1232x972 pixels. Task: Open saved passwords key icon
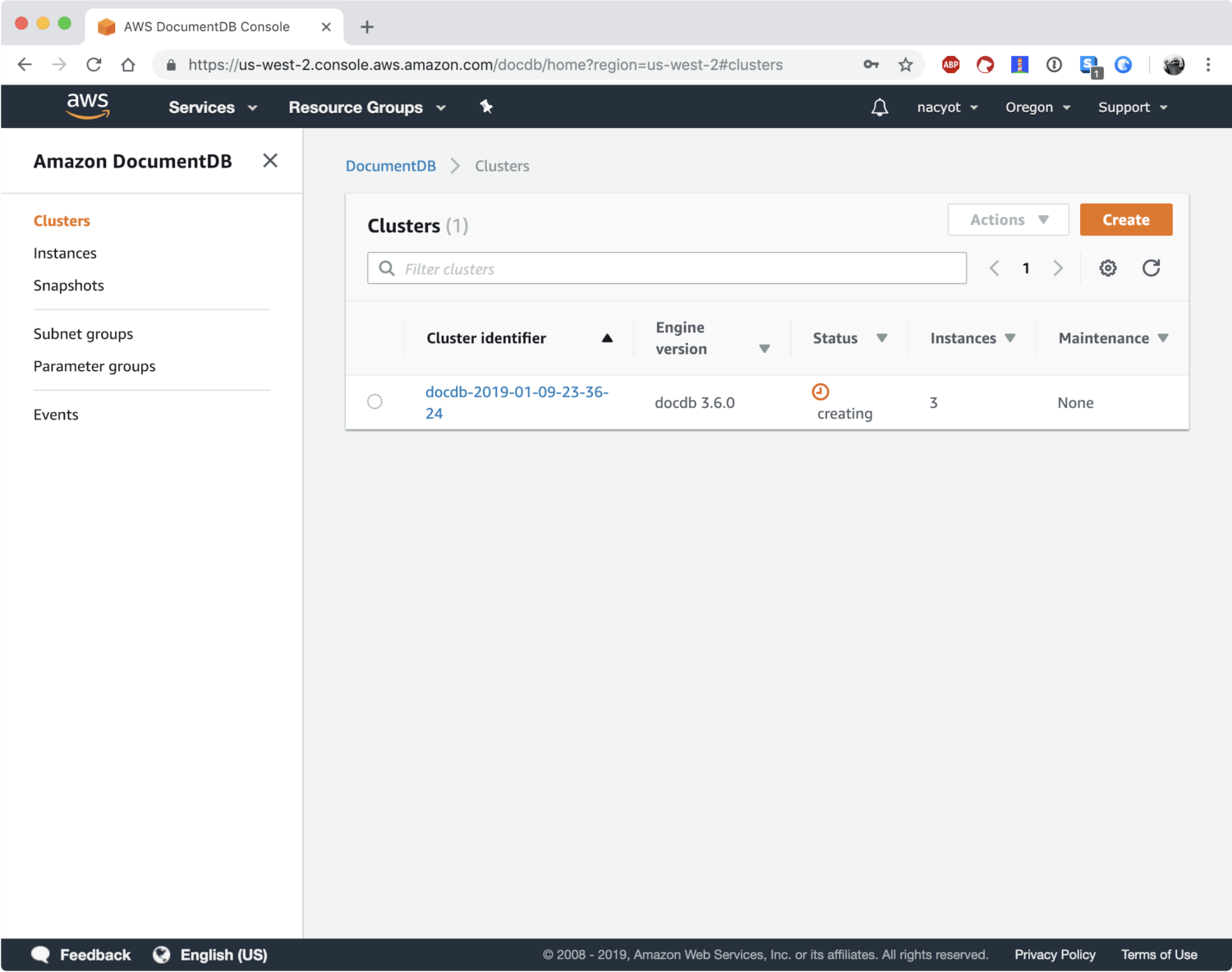point(871,65)
